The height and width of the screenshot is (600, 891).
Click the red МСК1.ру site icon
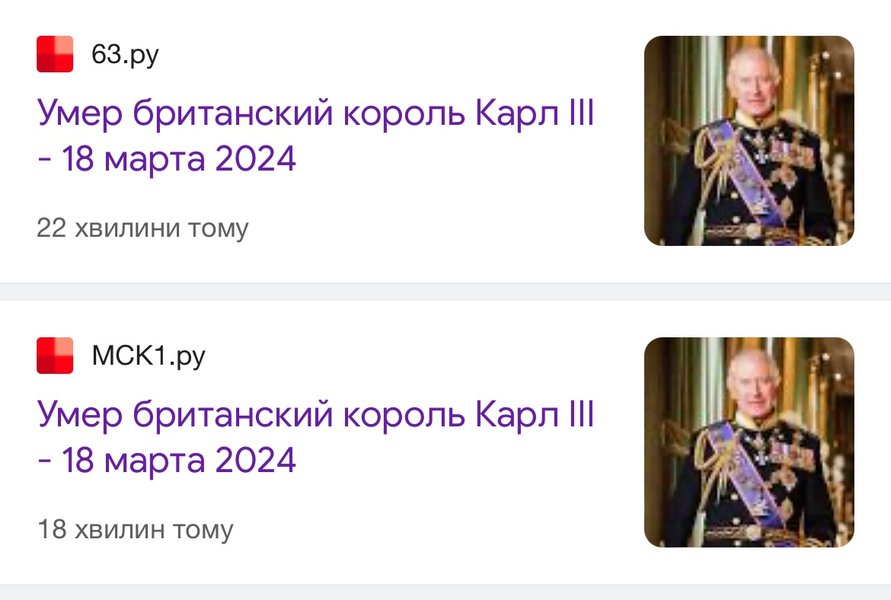click(55, 355)
